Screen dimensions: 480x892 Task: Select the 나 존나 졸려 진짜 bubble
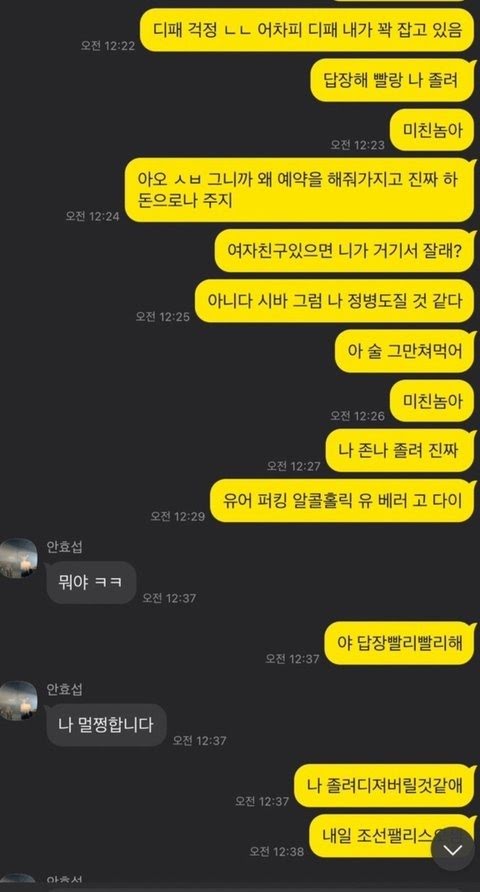click(x=400, y=451)
